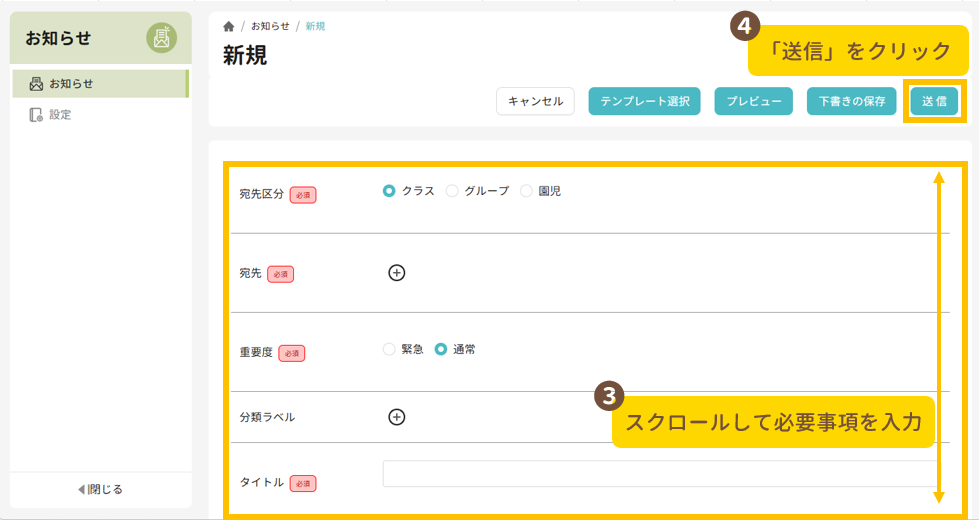Click the プレビュー button
This screenshot has height=520, width=979.
coord(753,101)
